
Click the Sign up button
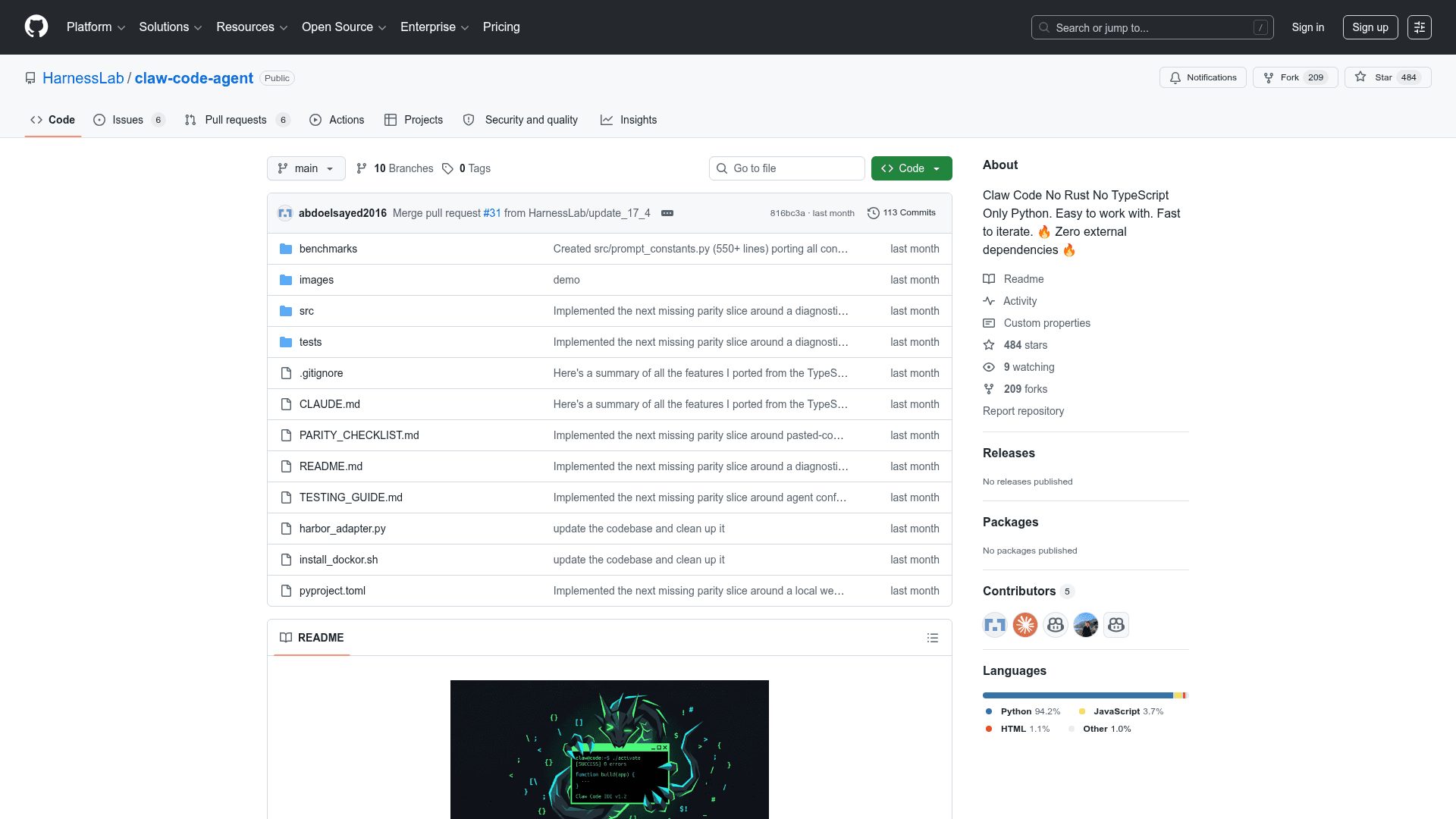tap(1370, 27)
